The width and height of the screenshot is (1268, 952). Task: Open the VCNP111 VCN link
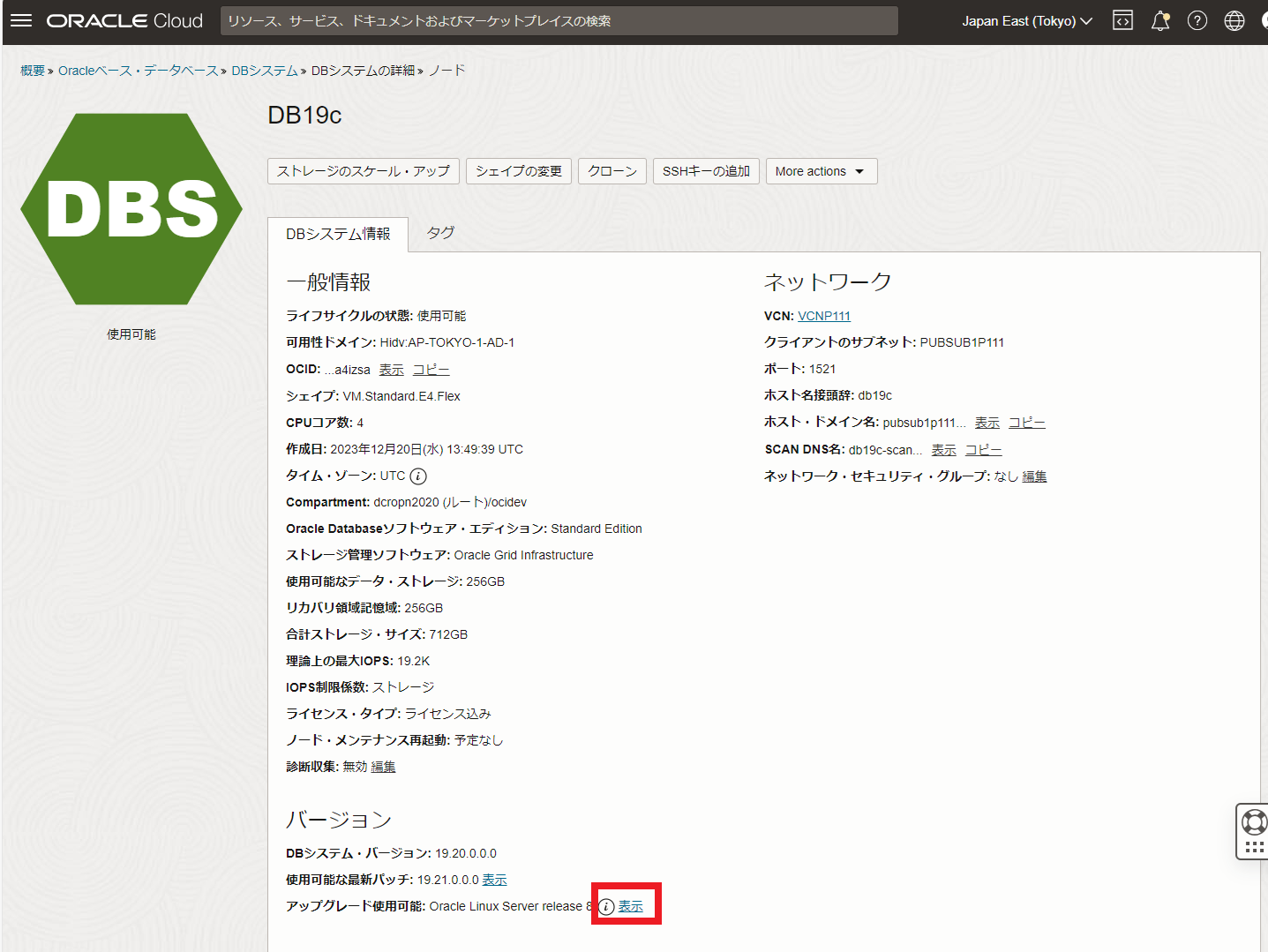[x=823, y=315]
